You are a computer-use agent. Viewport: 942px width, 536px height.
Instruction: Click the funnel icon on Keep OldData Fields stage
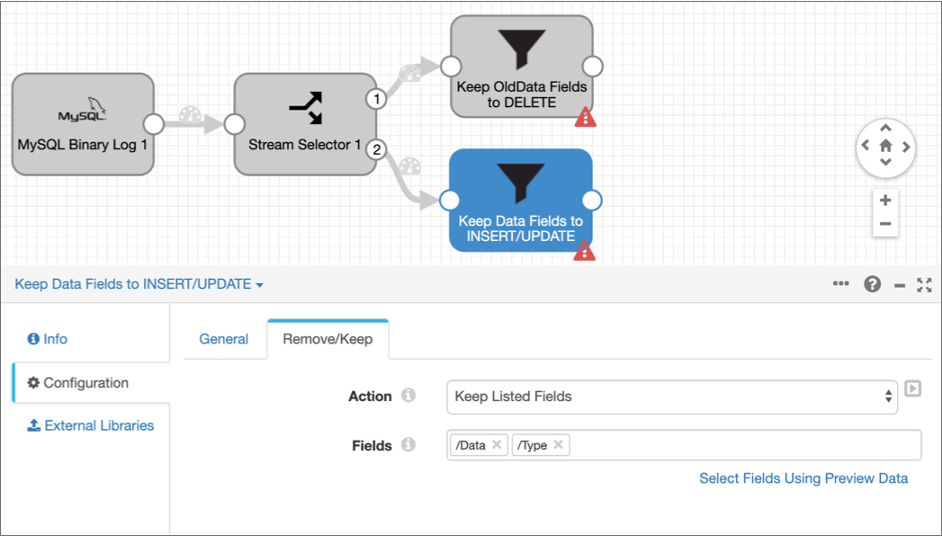(522, 50)
